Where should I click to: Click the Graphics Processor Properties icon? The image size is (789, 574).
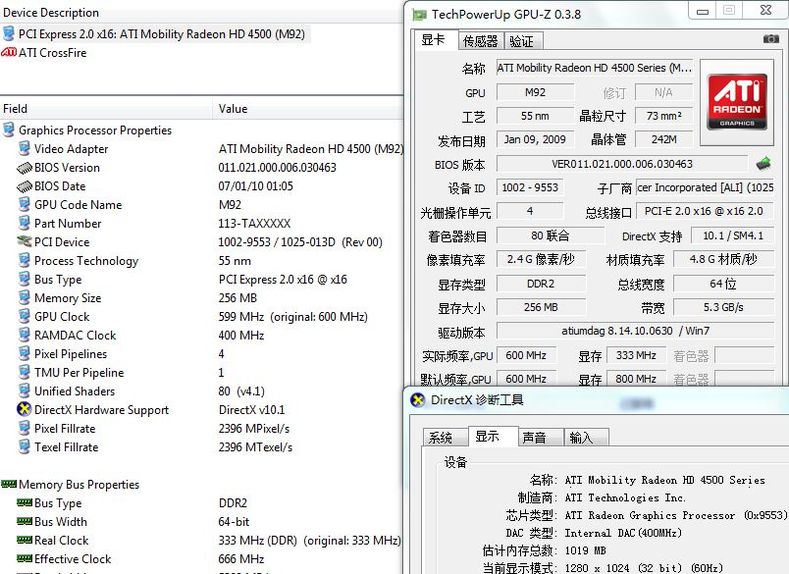pyautogui.click(x=9, y=130)
